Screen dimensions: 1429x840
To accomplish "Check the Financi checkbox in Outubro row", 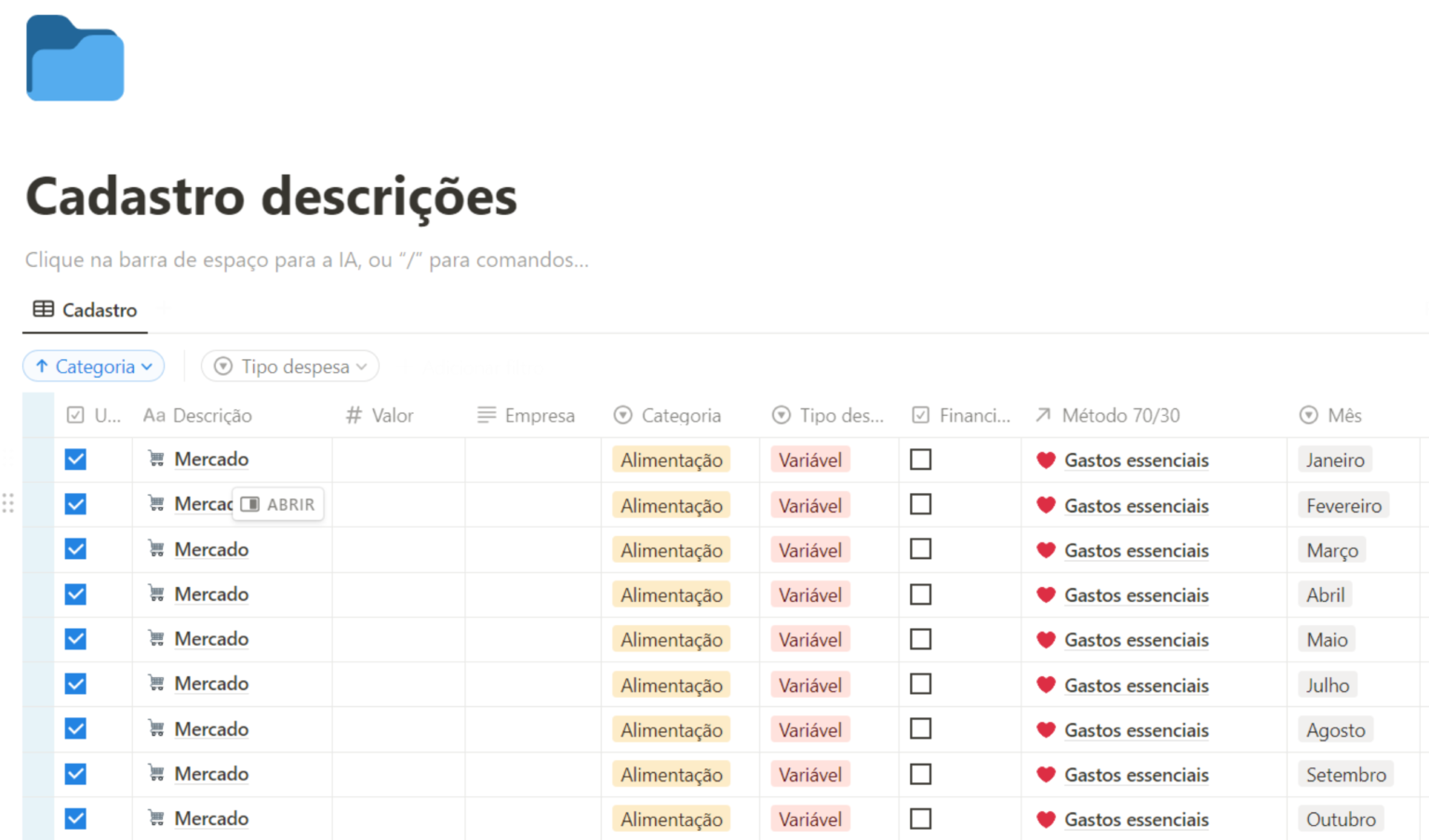I will (921, 819).
